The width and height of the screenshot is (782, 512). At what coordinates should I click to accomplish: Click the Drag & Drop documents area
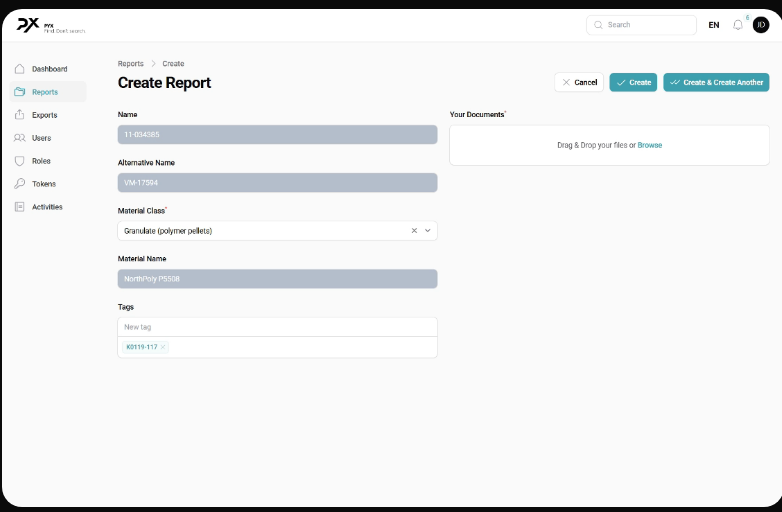pyautogui.click(x=609, y=145)
